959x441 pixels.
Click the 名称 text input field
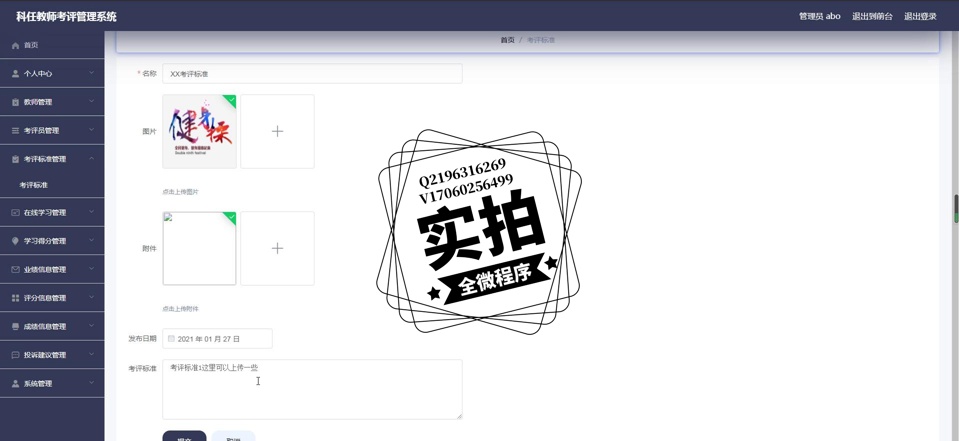(312, 74)
